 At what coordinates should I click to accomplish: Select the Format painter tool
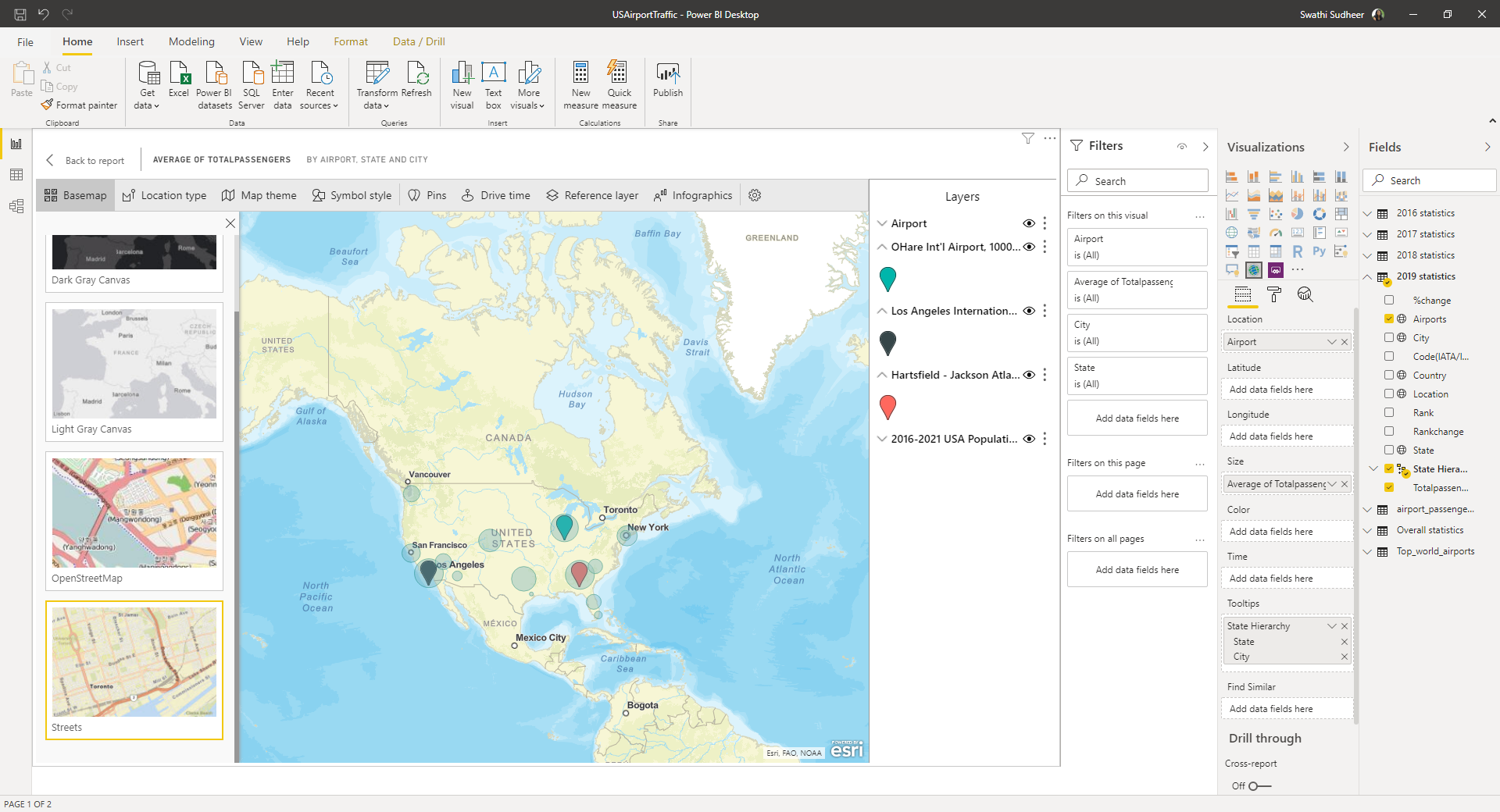click(x=79, y=105)
